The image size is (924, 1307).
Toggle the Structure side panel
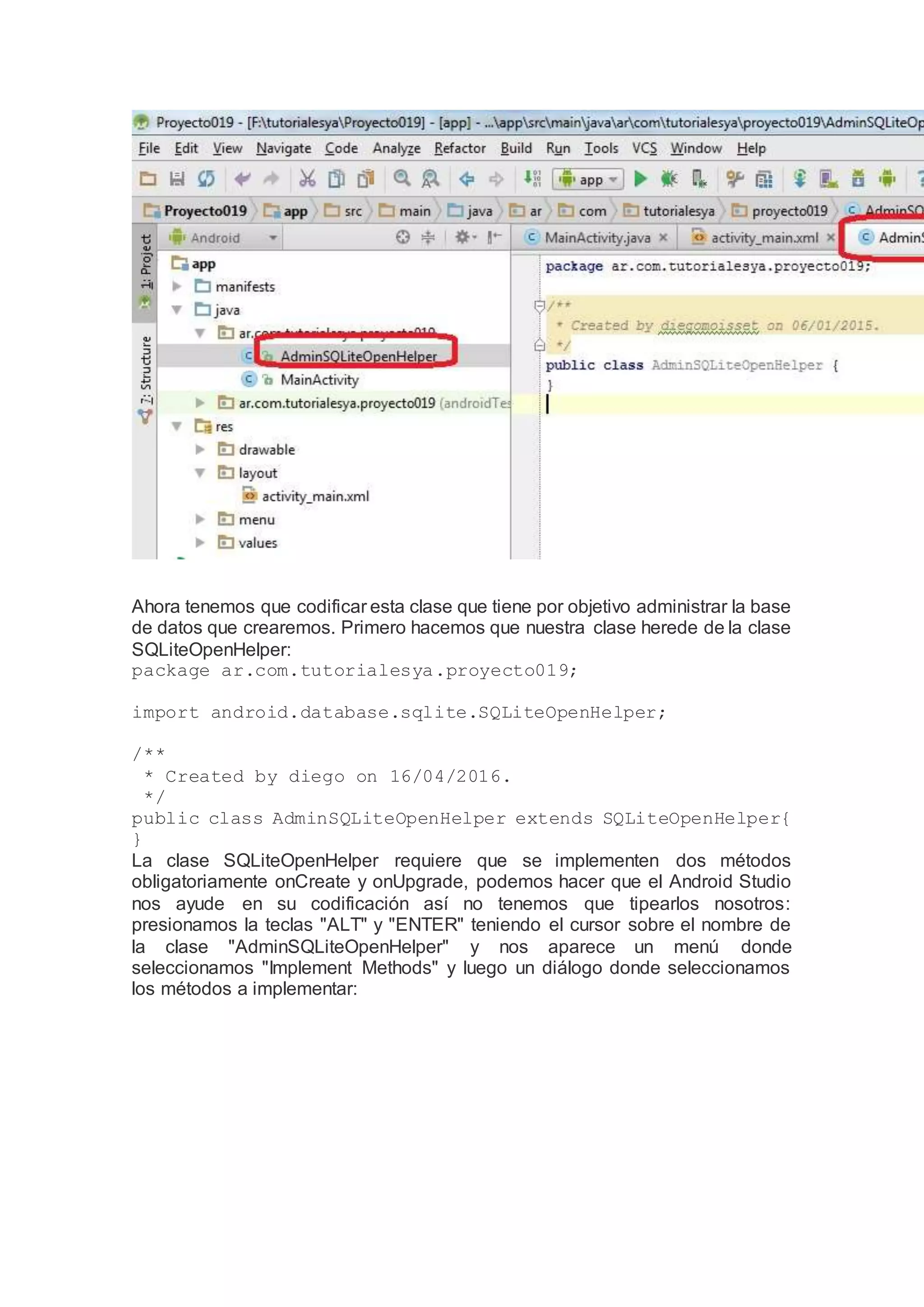tap(146, 379)
